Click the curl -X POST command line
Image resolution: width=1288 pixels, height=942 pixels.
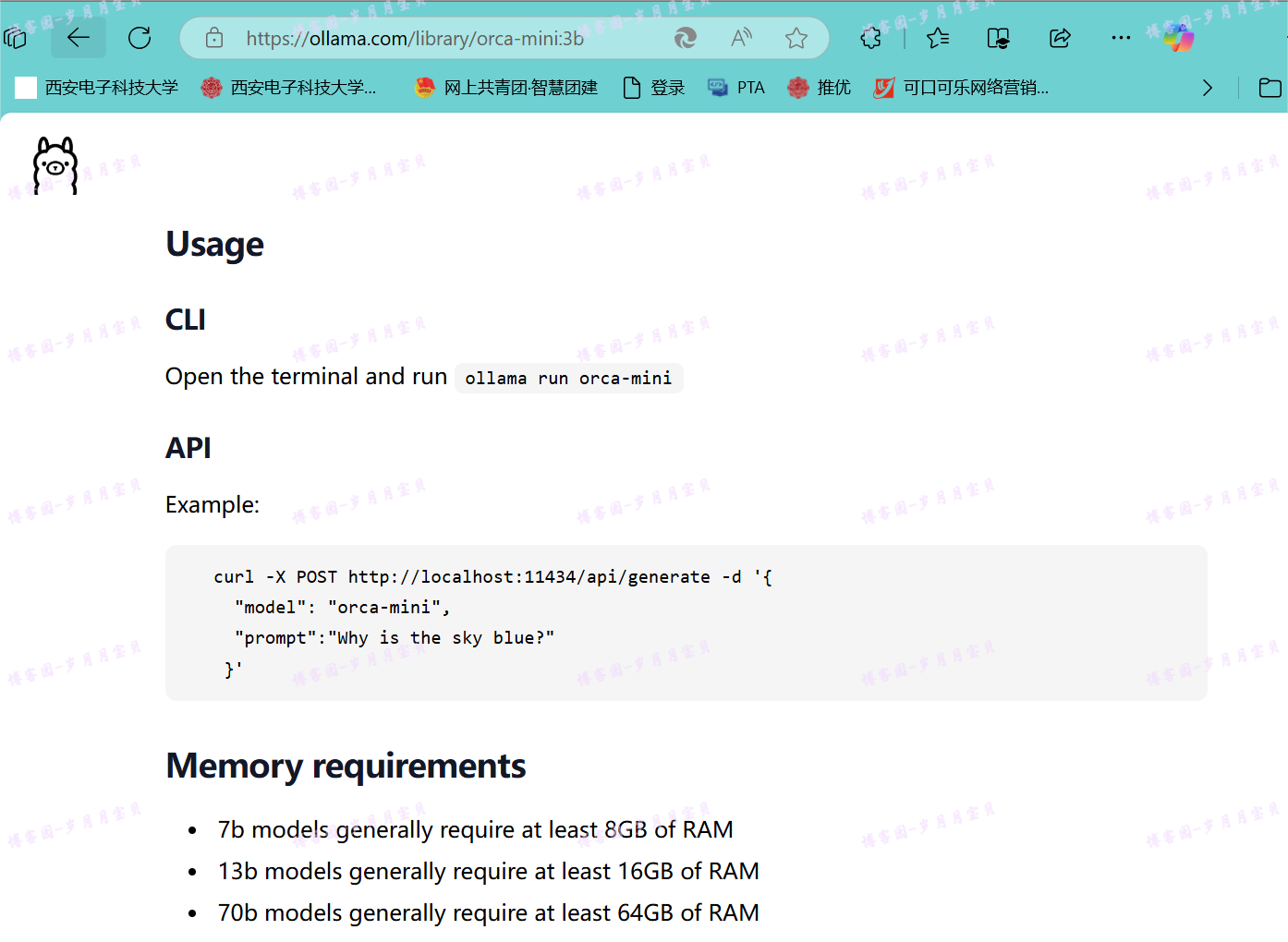coord(493,577)
